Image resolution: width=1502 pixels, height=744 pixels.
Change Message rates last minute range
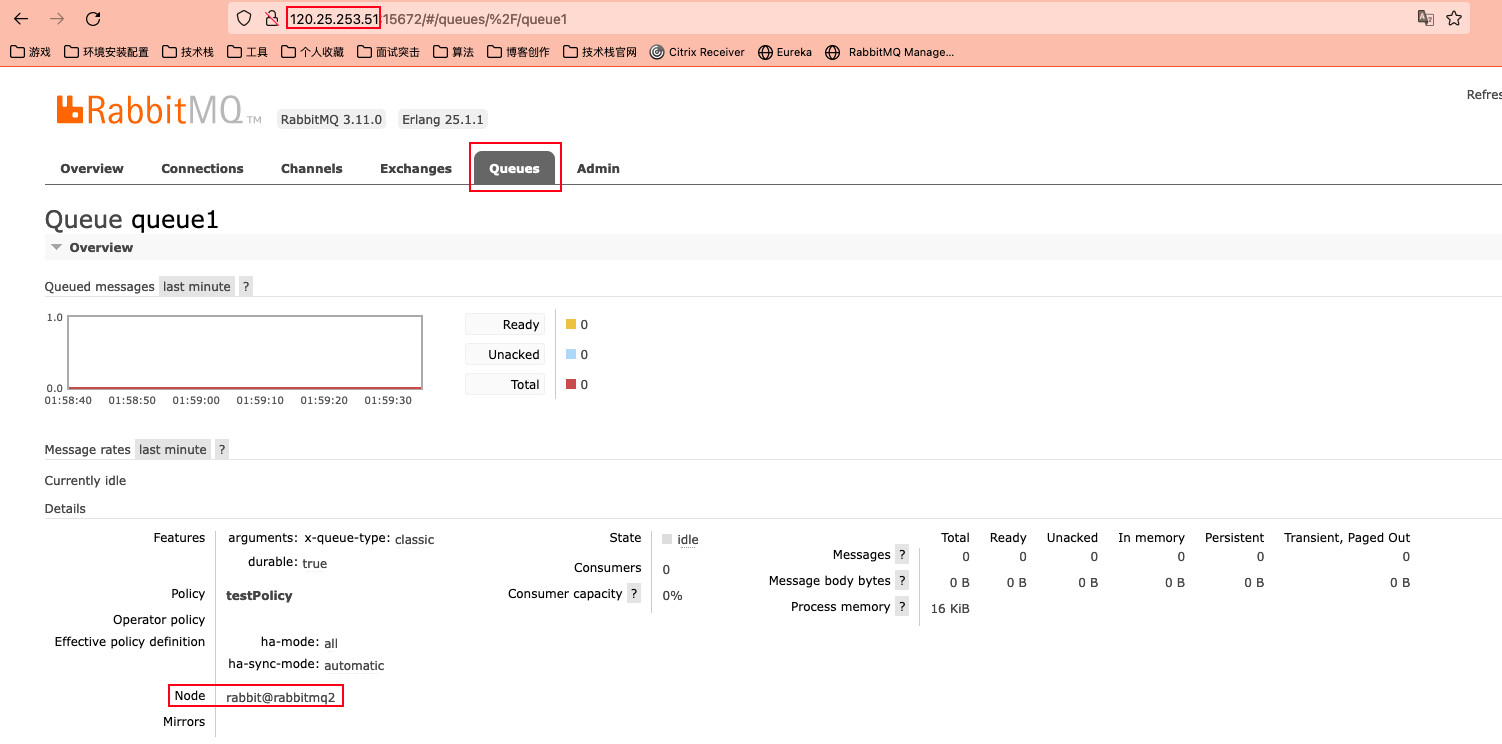click(172, 449)
